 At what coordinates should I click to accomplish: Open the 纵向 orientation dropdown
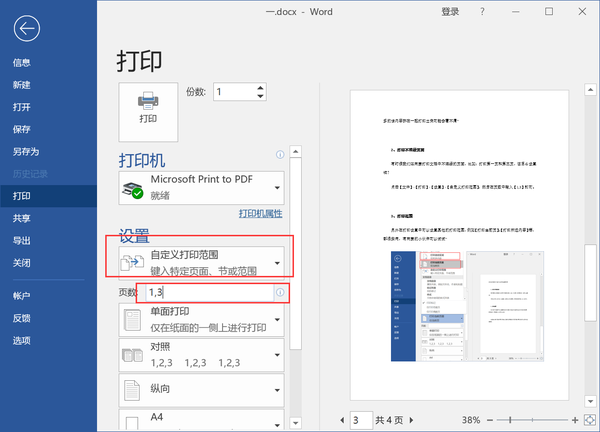[x=201, y=390]
